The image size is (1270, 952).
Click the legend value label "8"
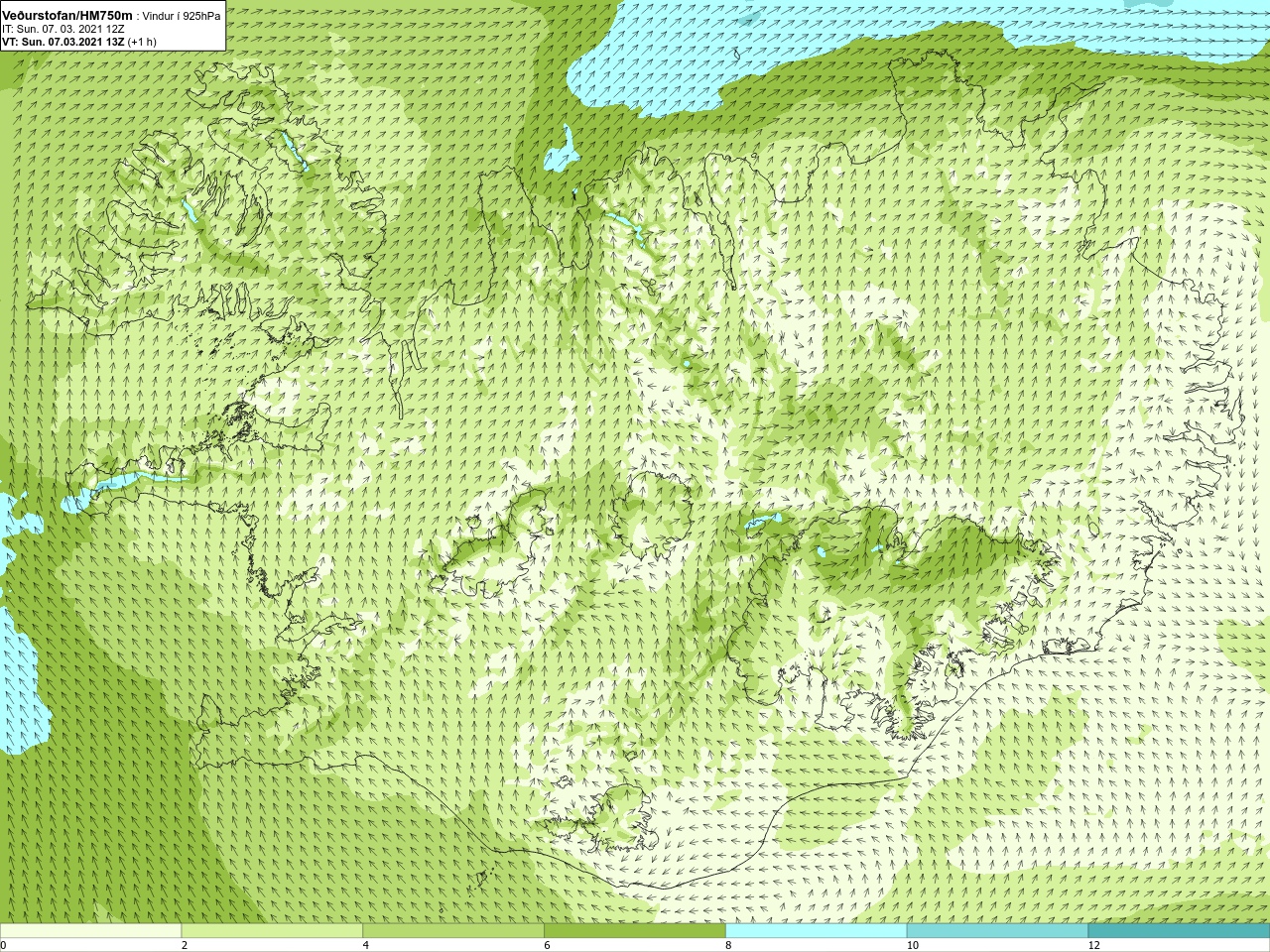[x=728, y=946]
